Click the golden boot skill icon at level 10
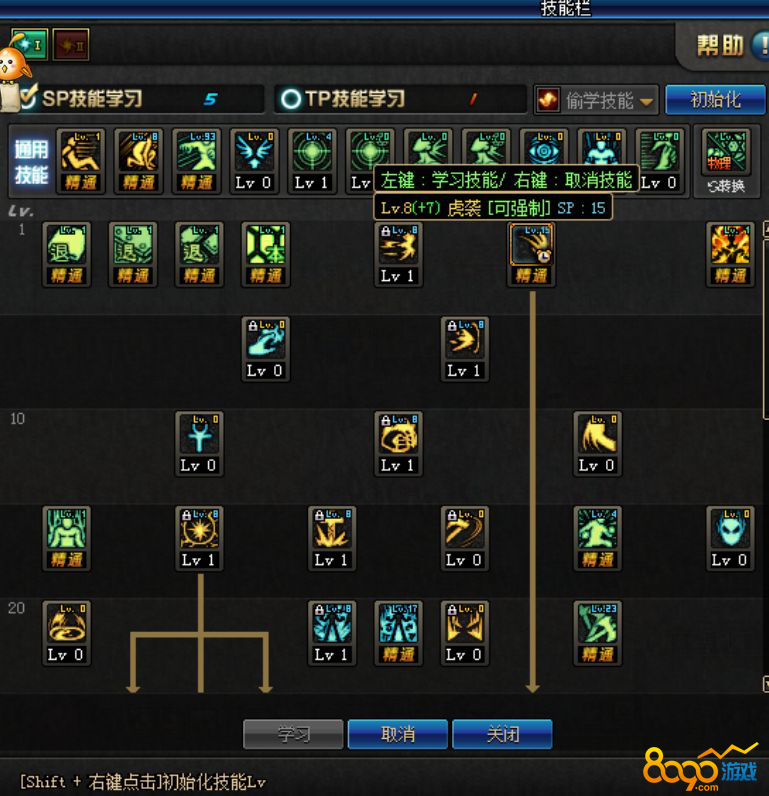The width and height of the screenshot is (769, 796). (597, 435)
